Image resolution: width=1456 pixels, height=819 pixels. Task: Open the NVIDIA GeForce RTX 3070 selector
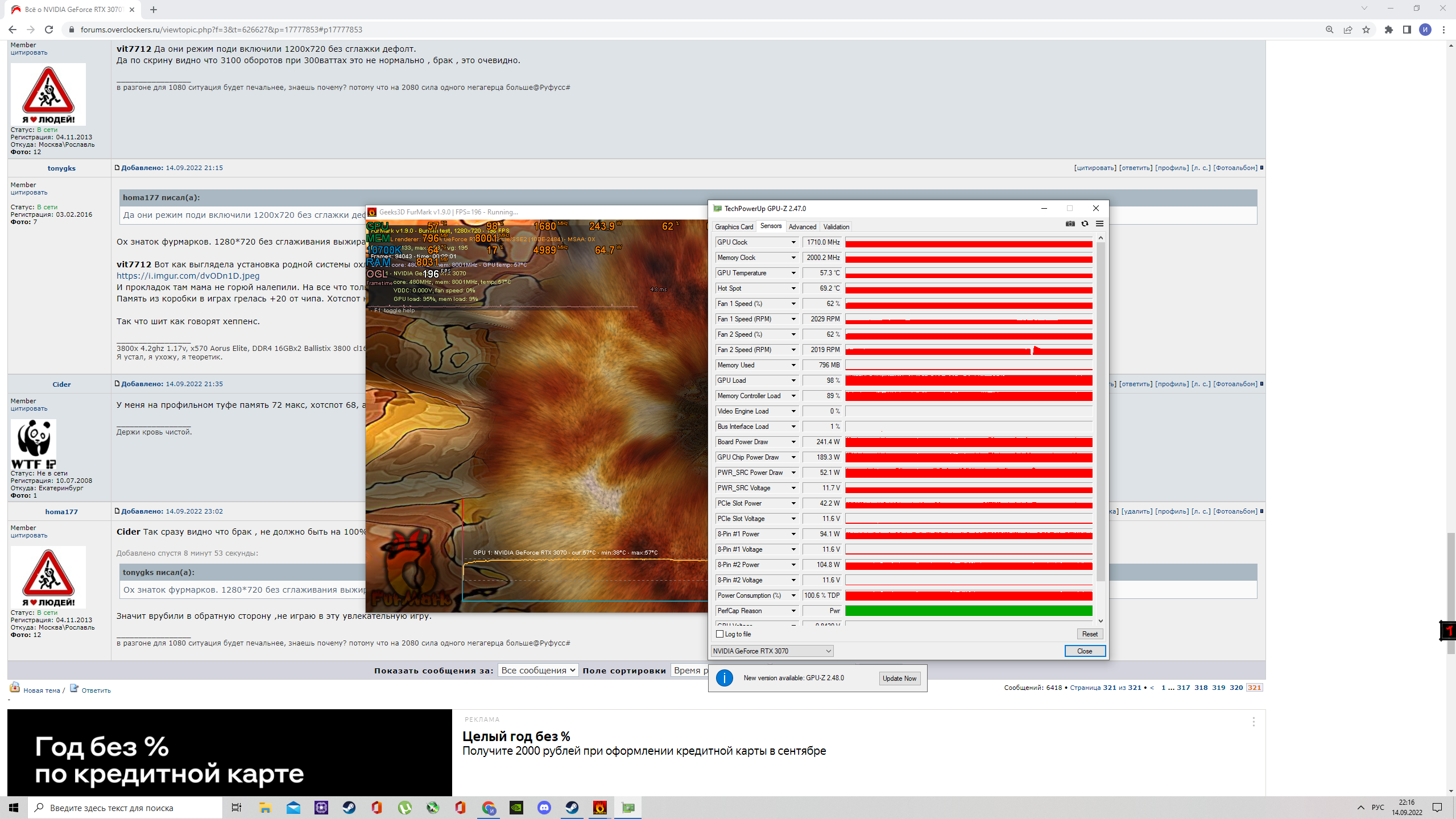[x=772, y=651]
